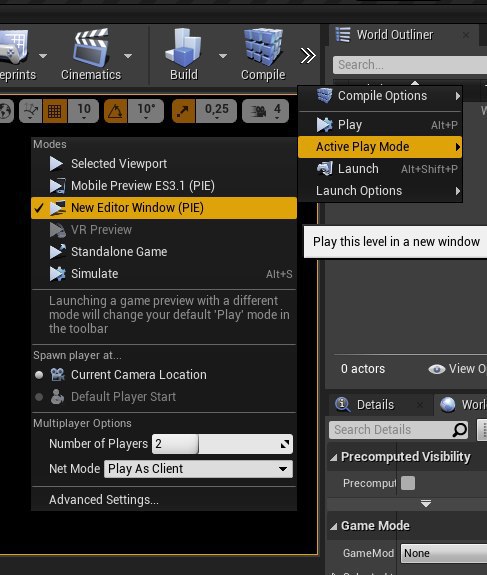Expand Cinematics dropdown arrow

click(x=128, y=56)
